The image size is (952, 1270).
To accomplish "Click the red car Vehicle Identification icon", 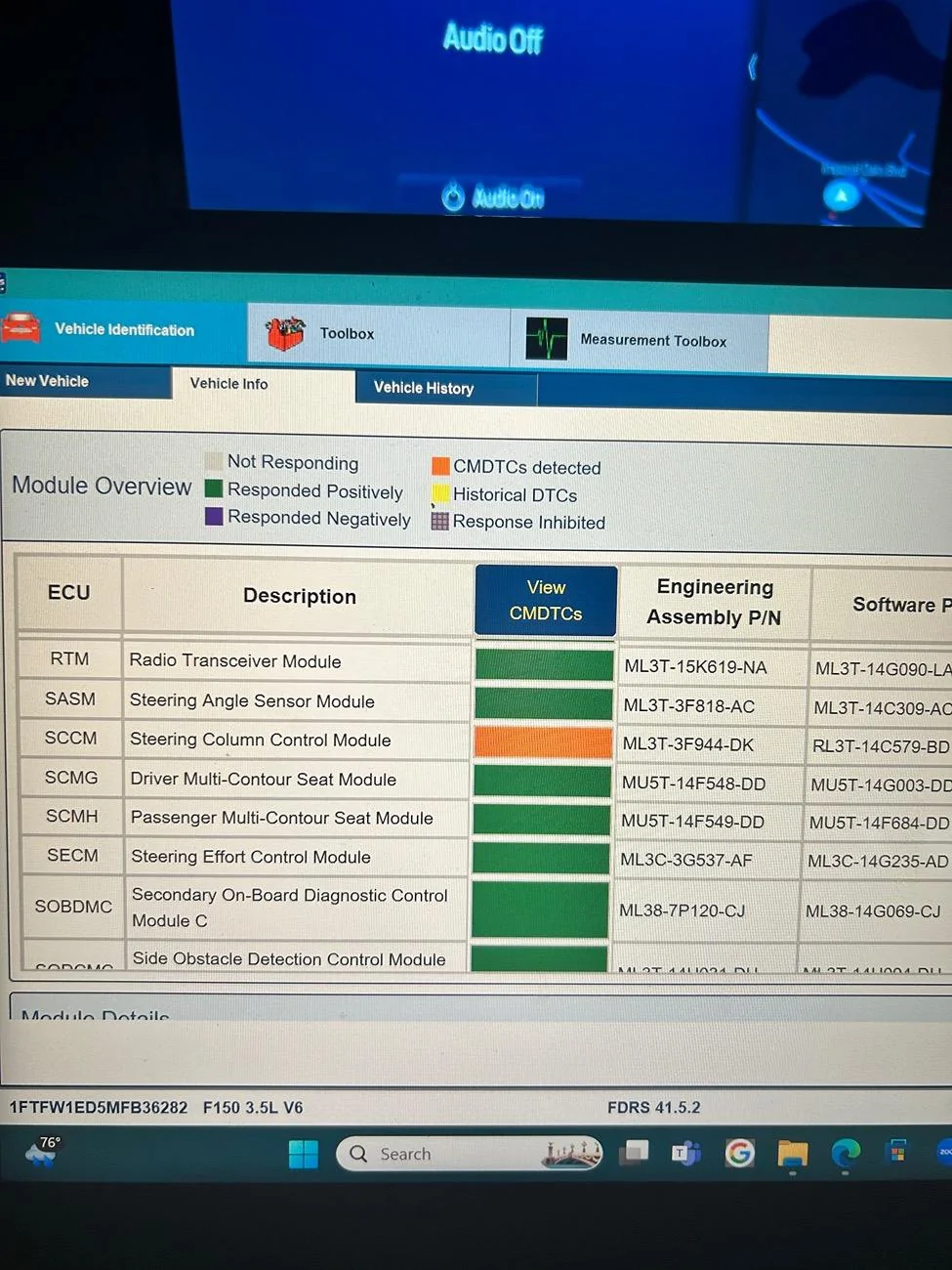I will point(21,328).
